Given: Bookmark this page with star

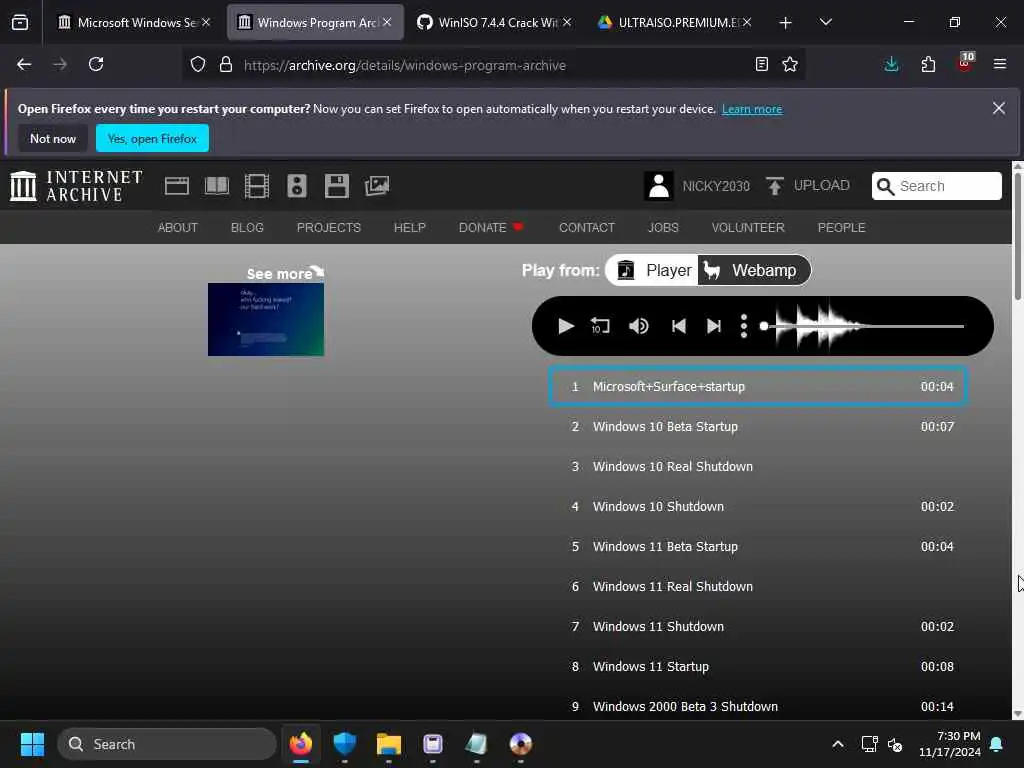Looking at the screenshot, I should [x=790, y=64].
